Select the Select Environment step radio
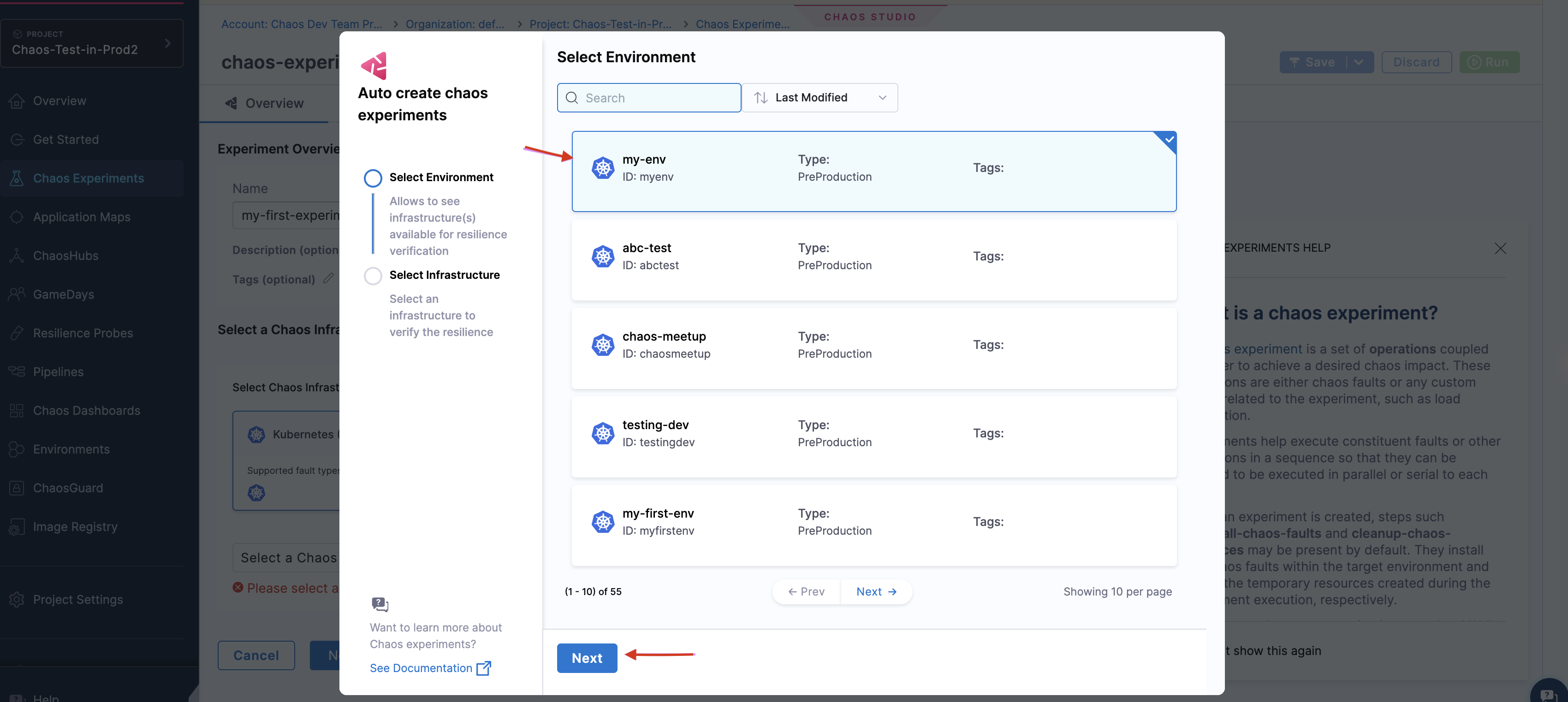1568x702 pixels. (373, 177)
